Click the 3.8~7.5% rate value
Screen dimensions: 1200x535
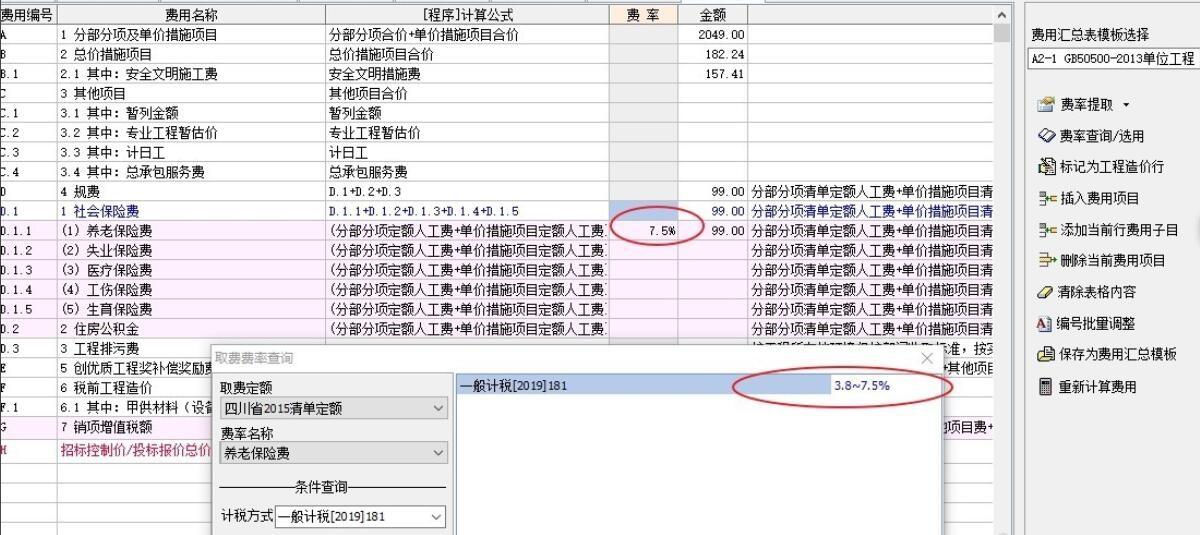point(861,384)
